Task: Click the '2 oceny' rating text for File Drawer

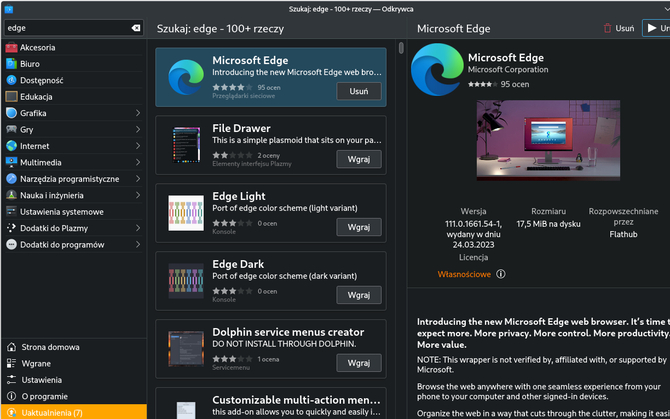Action: [x=269, y=155]
